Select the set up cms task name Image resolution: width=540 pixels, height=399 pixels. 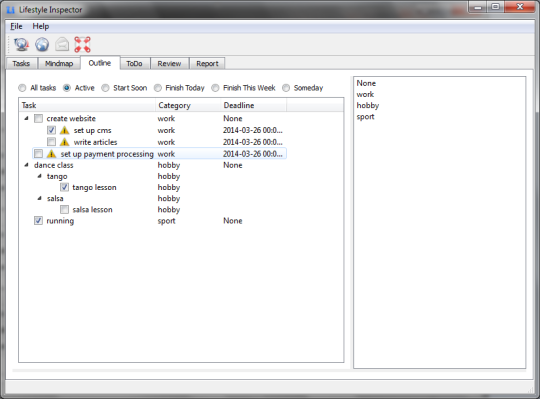click(92, 130)
